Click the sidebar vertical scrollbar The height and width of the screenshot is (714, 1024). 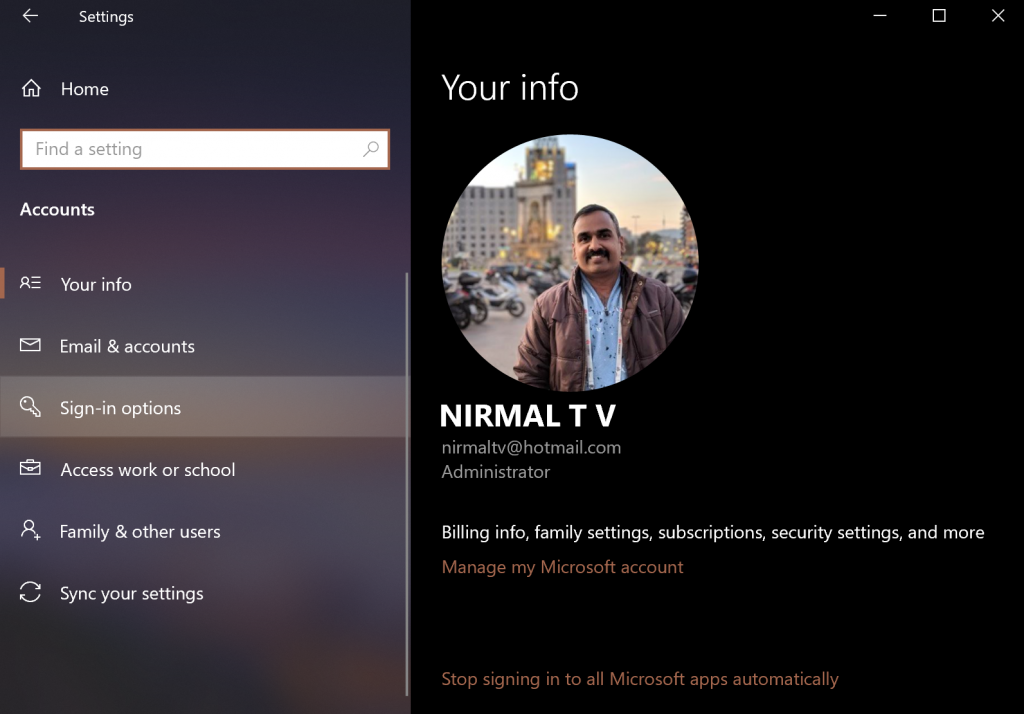(407, 483)
